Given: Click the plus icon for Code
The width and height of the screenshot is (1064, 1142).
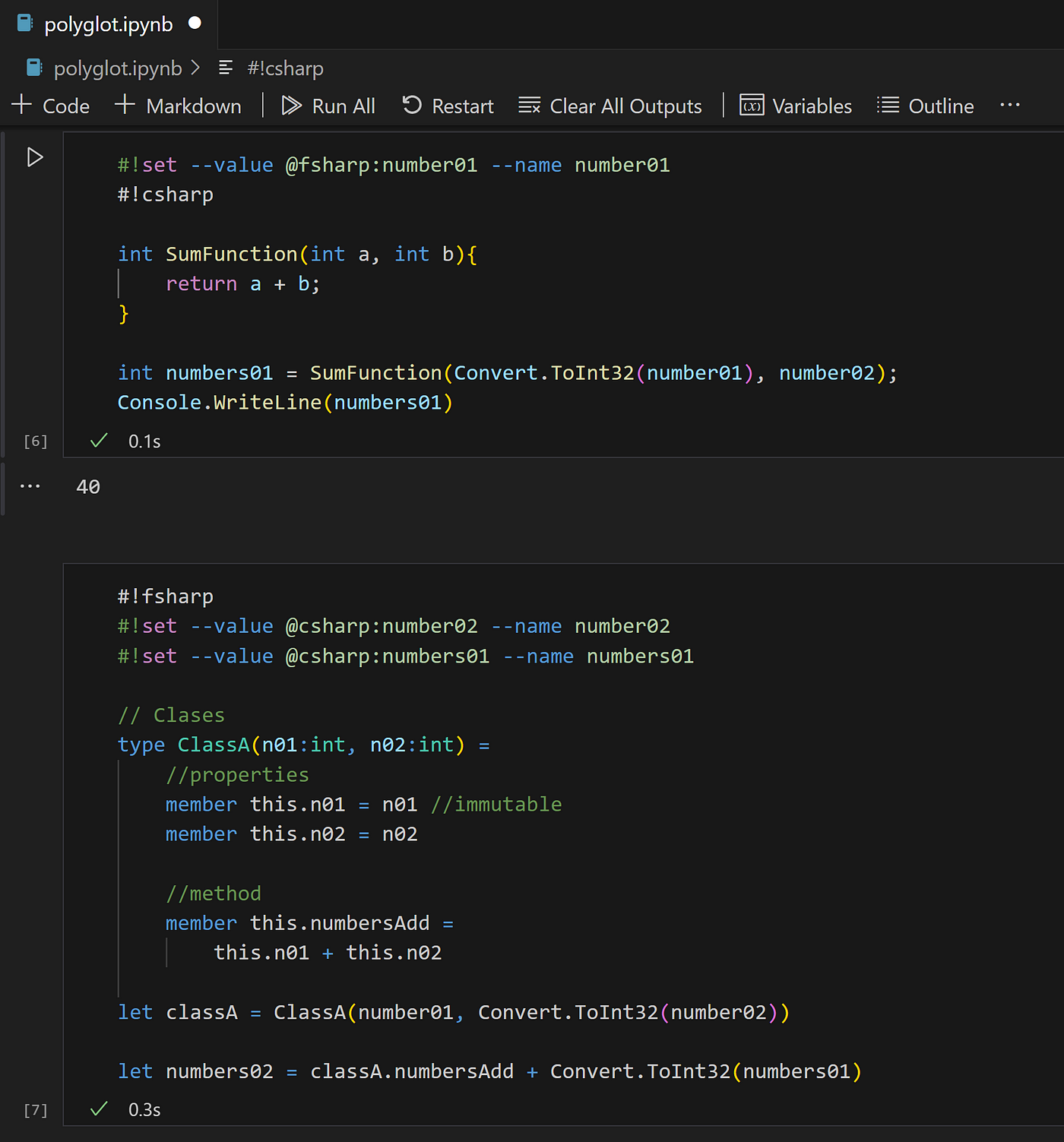Looking at the screenshot, I should 22,105.
